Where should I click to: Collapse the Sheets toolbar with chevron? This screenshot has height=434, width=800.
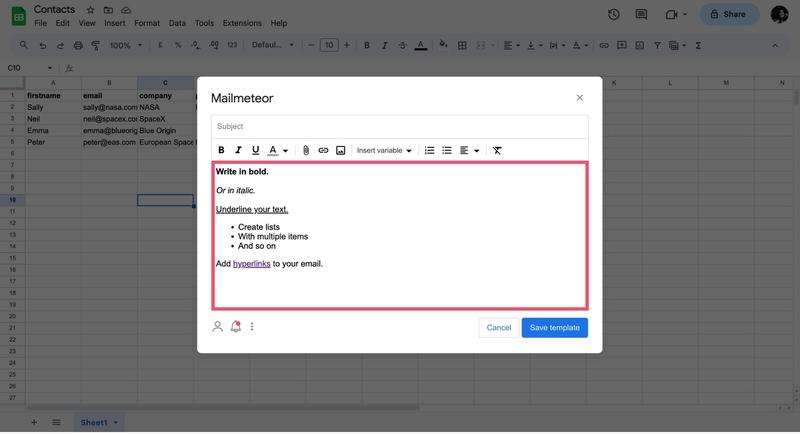click(775, 45)
